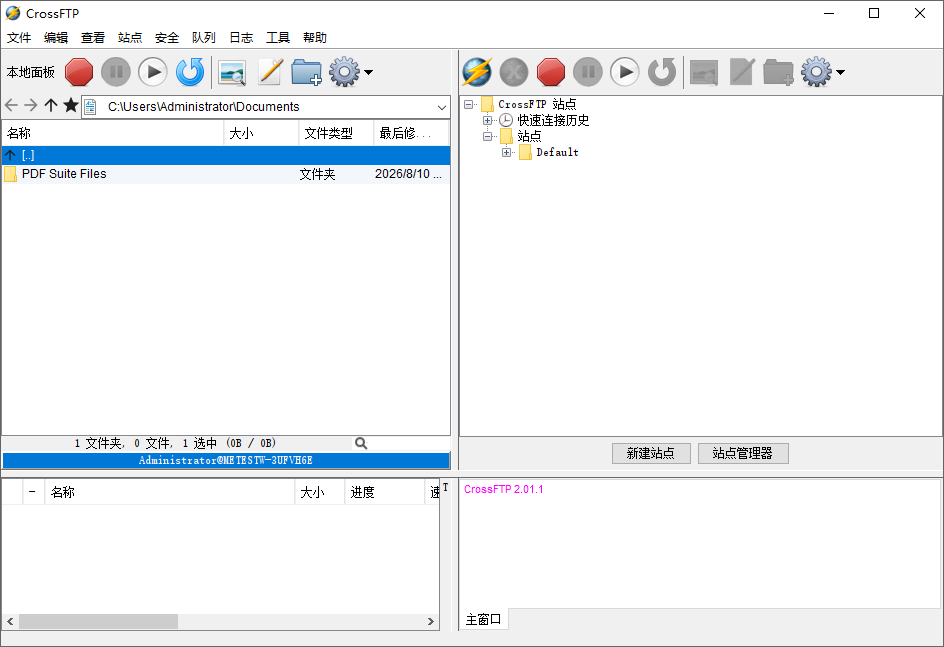This screenshot has width=944, height=647.
Task: Click the queue horizontal scrollbar thumb
Action: (98, 621)
